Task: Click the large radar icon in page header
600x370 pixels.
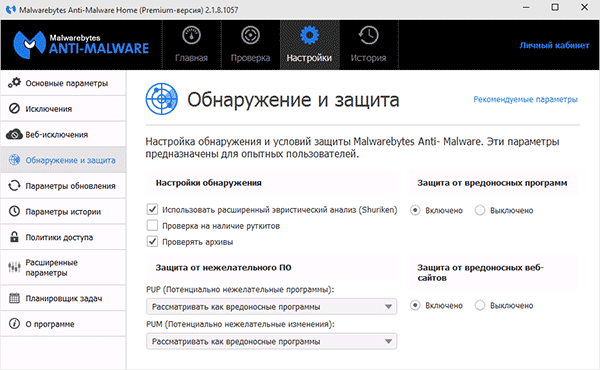Action: click(161, 99)
